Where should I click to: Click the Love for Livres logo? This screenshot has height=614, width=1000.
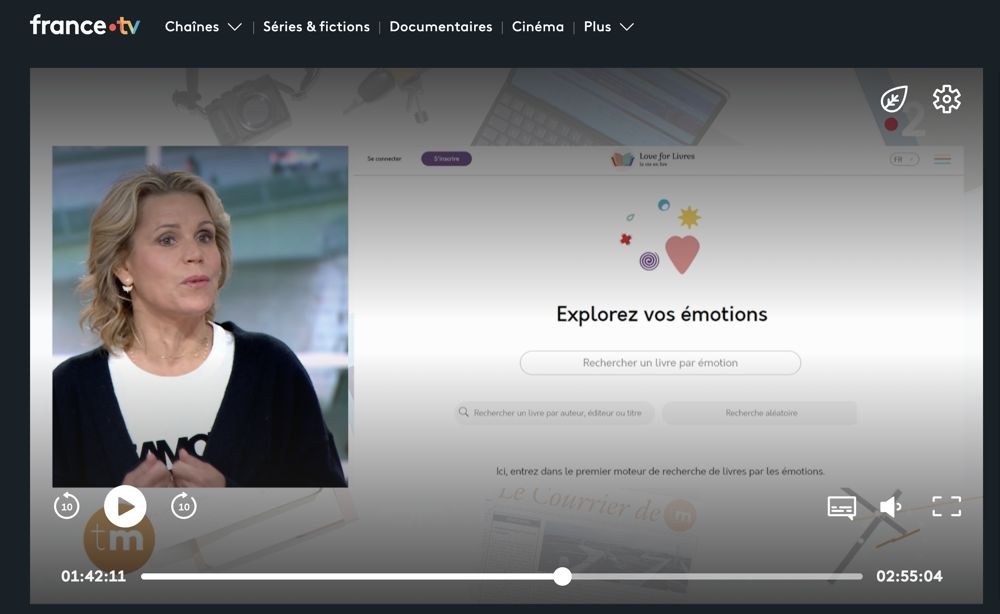pos(652,159)
